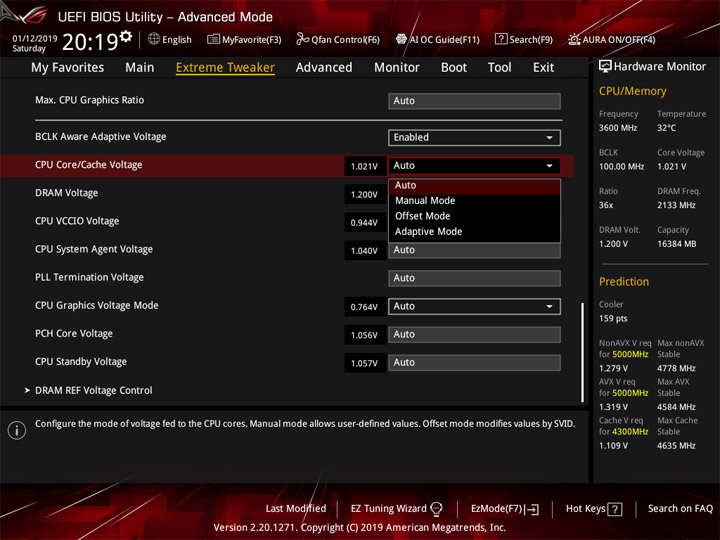Viewport: 720px width, 540px height.
Task: Open Search on FAQ link
Action: pyautogui.click(x=681, y=509)
